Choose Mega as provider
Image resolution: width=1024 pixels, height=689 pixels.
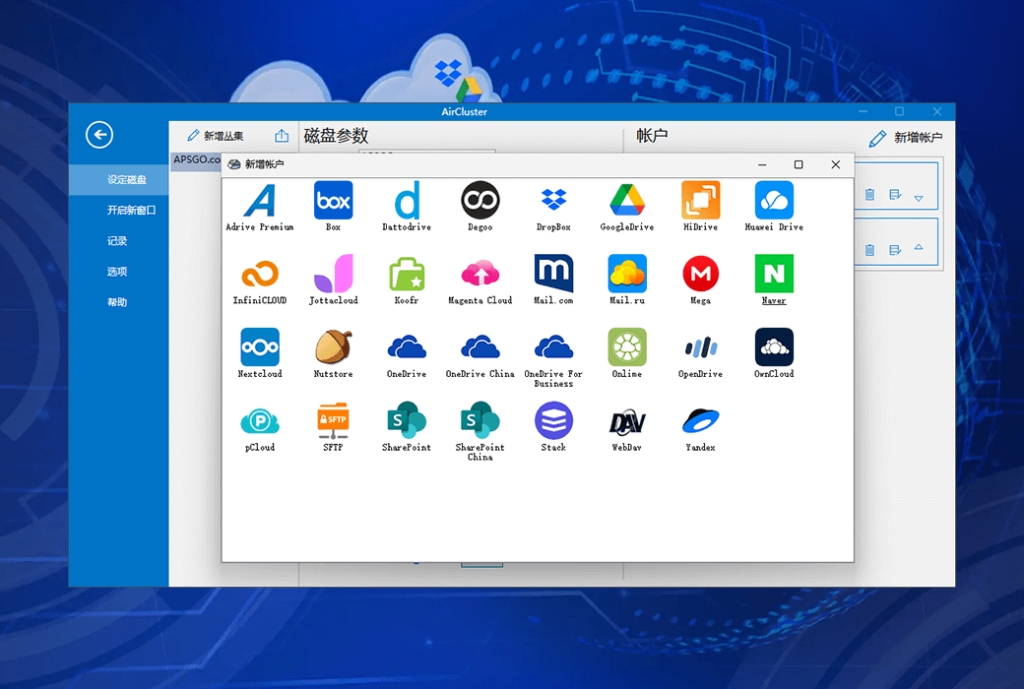[x=700, y=280]
